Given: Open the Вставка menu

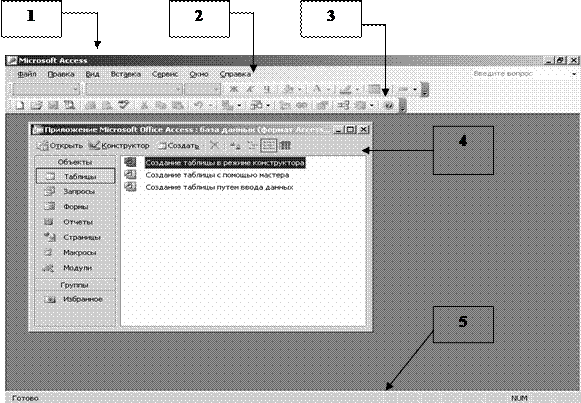Looking at the screenshot, I should pyautogui.click(x=126, y=74).
